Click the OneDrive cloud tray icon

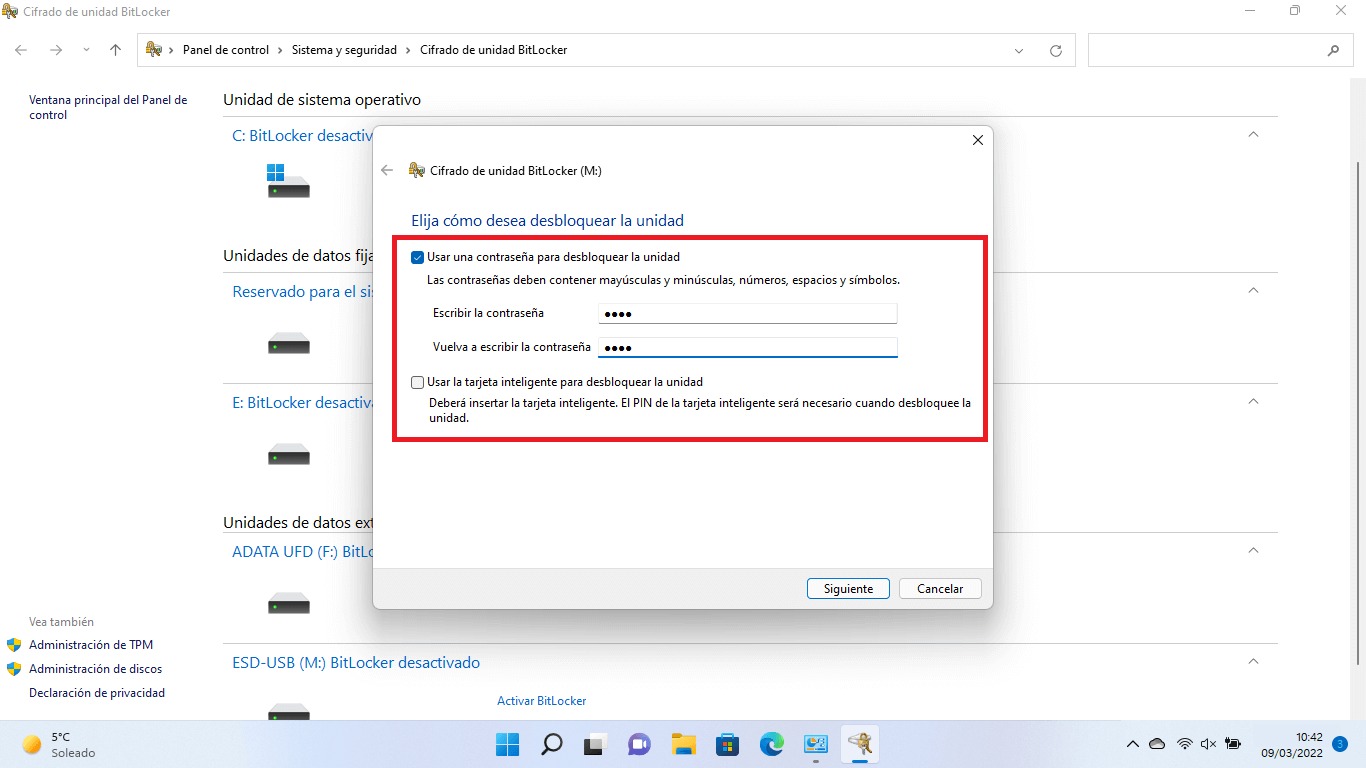(x=1157, y=744)
